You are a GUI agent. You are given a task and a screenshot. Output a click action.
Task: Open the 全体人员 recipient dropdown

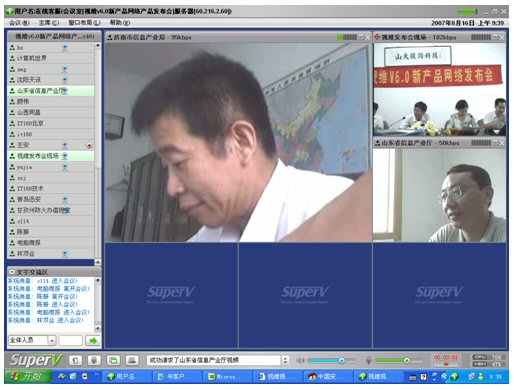coord(52,340)
